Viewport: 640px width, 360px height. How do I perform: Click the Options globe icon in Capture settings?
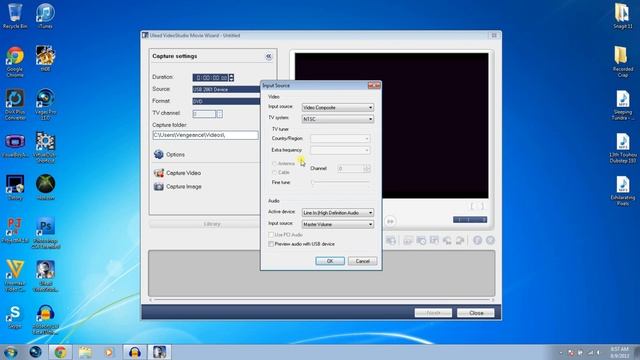pyautogui.click(x=158, y=154)
